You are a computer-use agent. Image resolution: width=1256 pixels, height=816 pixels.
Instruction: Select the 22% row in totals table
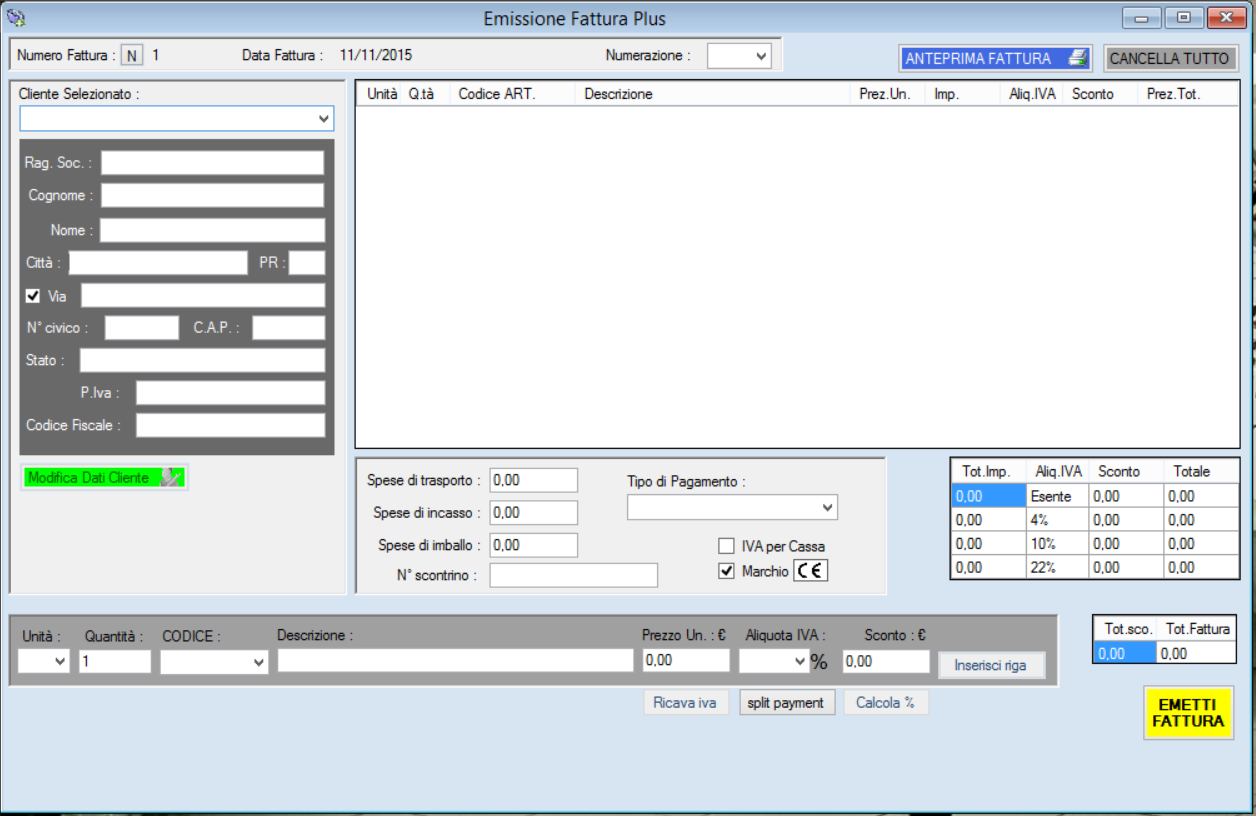click(x=1094, y=567)
